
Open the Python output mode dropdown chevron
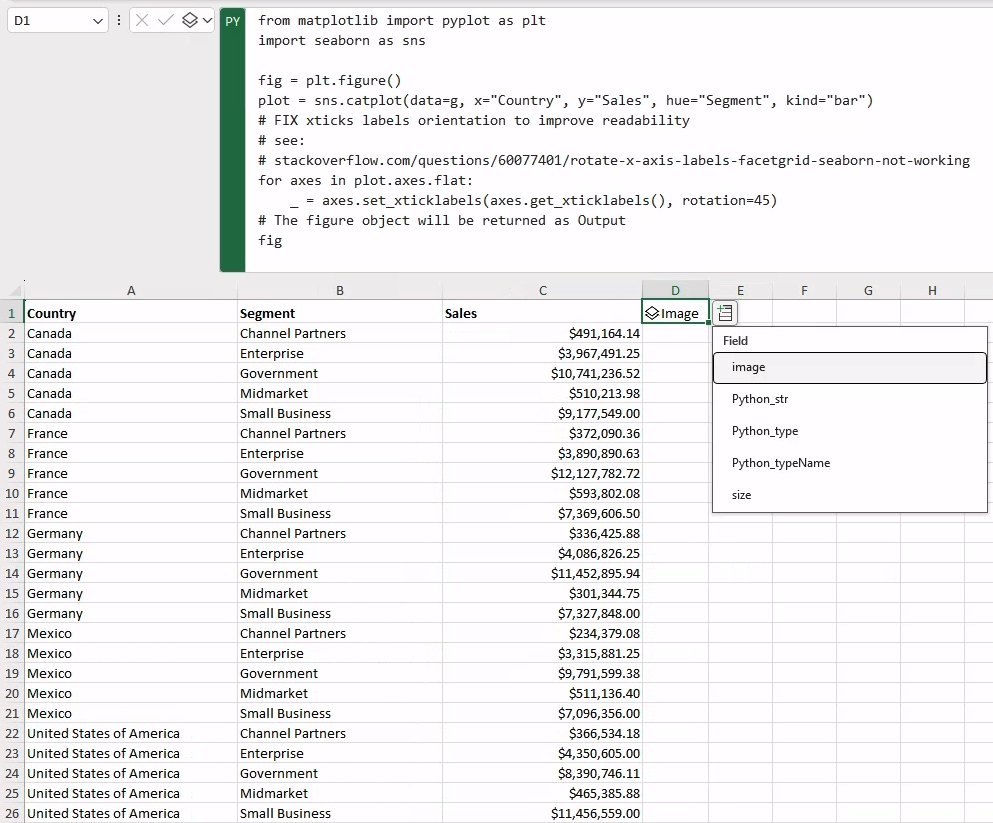tap(207, 20)
